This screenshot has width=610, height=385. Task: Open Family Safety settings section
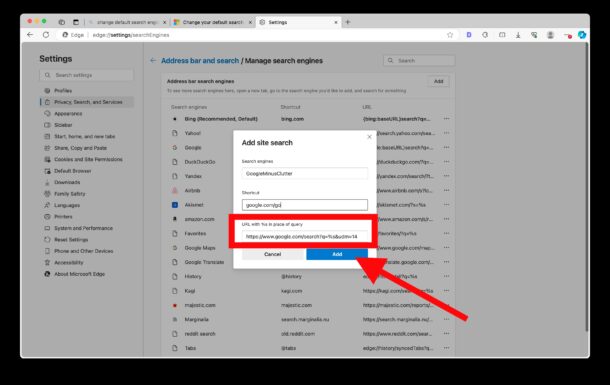click(87, 194)
